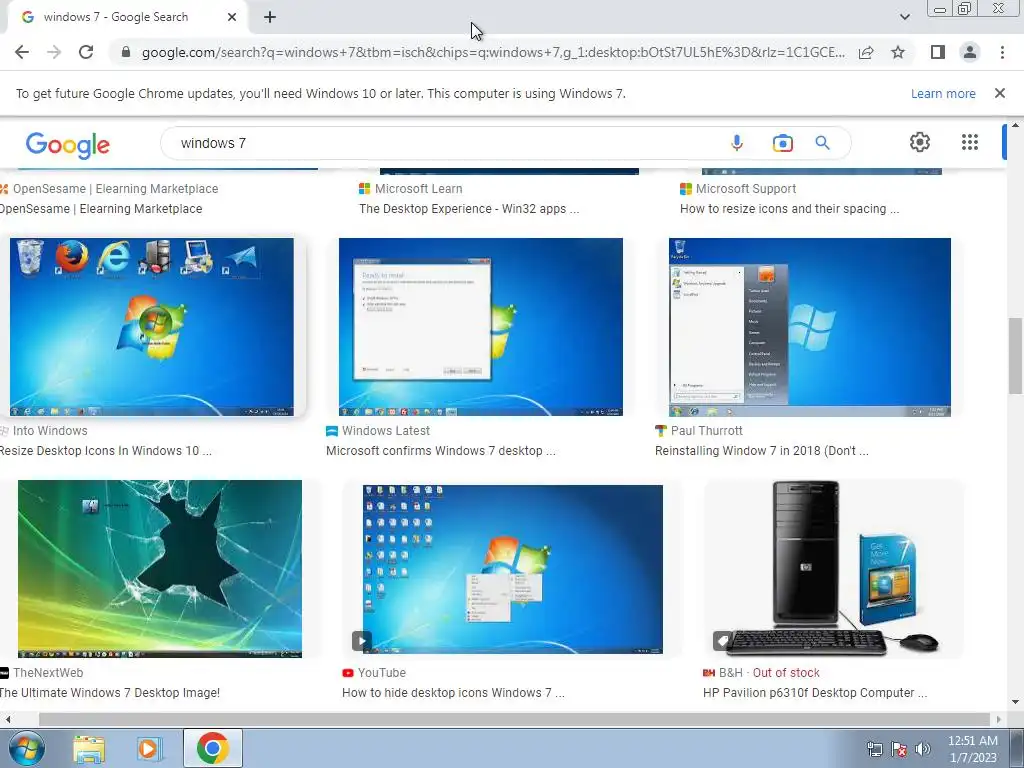Viewport: 1024px width, 768px height.
Task: Switch to Chrome on the taskbar
Action: (212, 748)
